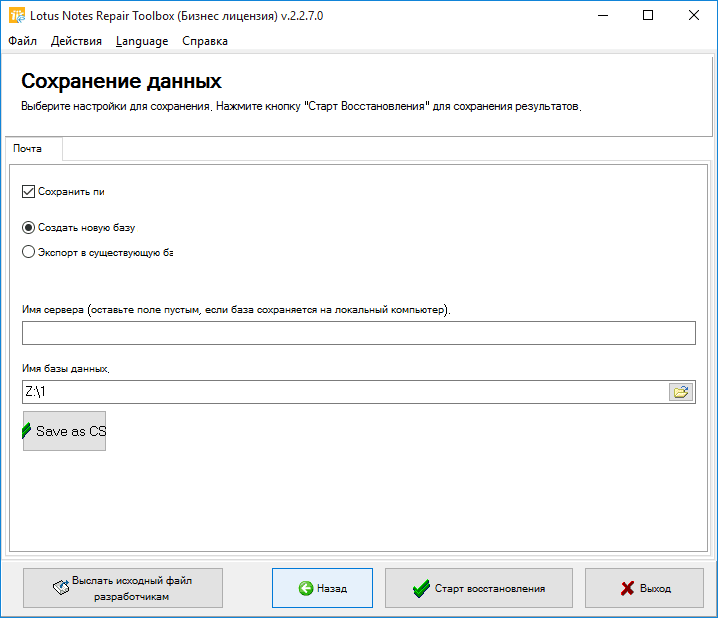Click 'Старт восстановления' button
Viewport: 718px width, 618px height.
pos(479,588)
